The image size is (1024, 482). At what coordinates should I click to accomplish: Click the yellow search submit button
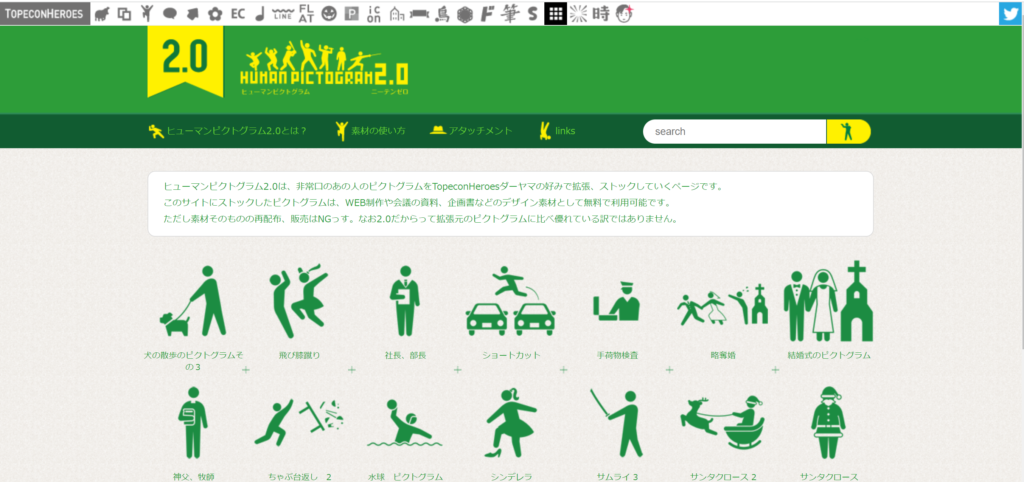[848, 131]
